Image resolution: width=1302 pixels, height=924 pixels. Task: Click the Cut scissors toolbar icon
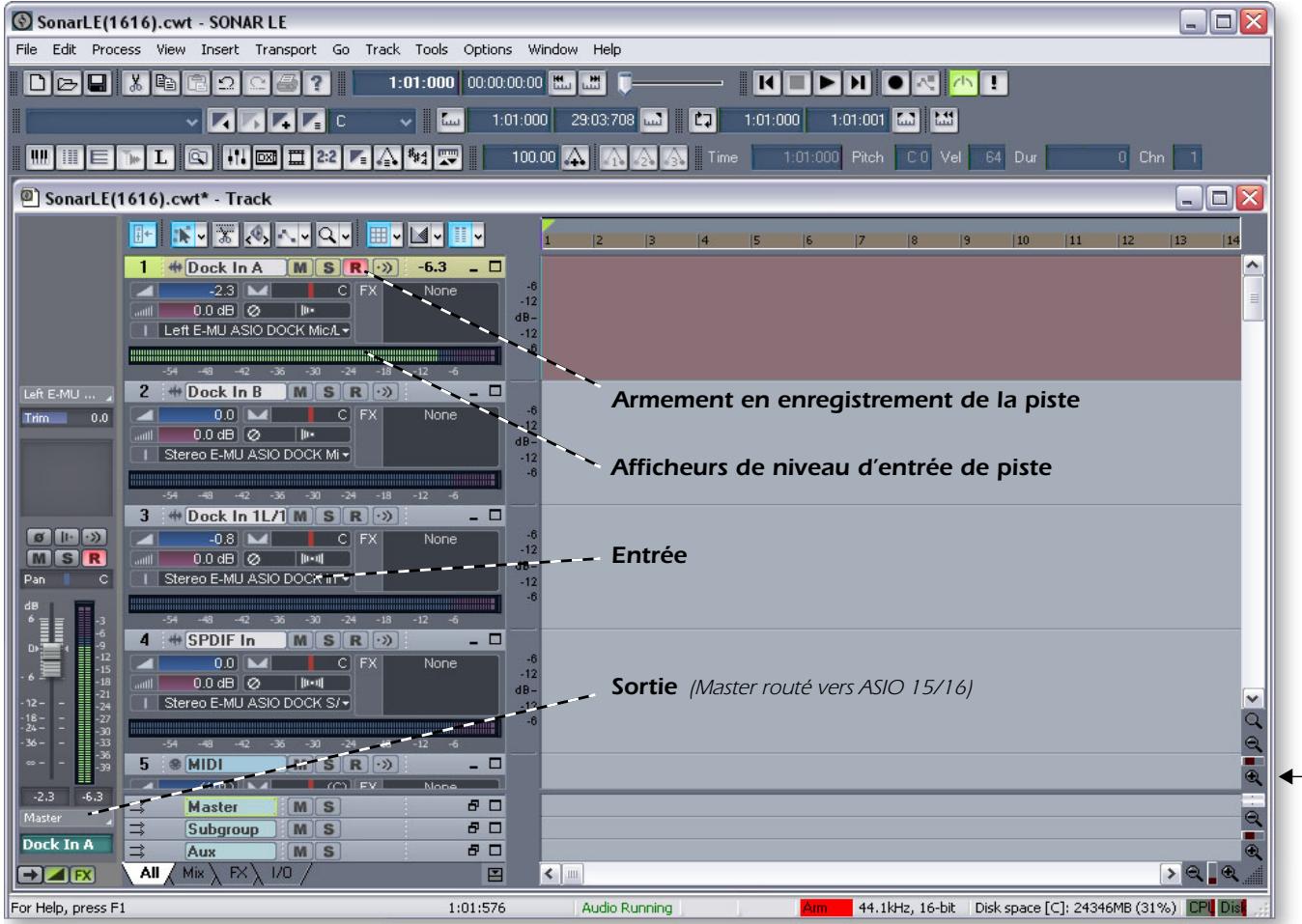click(136, 83)
